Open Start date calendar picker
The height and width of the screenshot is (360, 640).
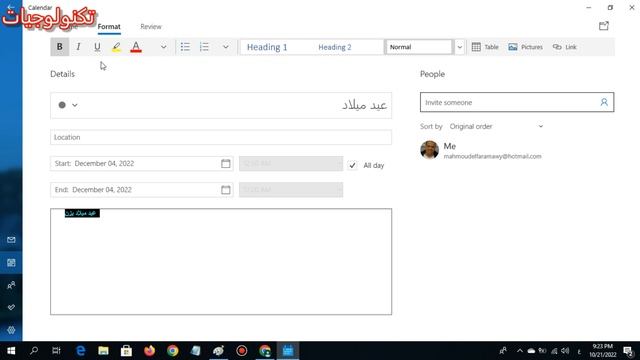click(x=226, y=163)
